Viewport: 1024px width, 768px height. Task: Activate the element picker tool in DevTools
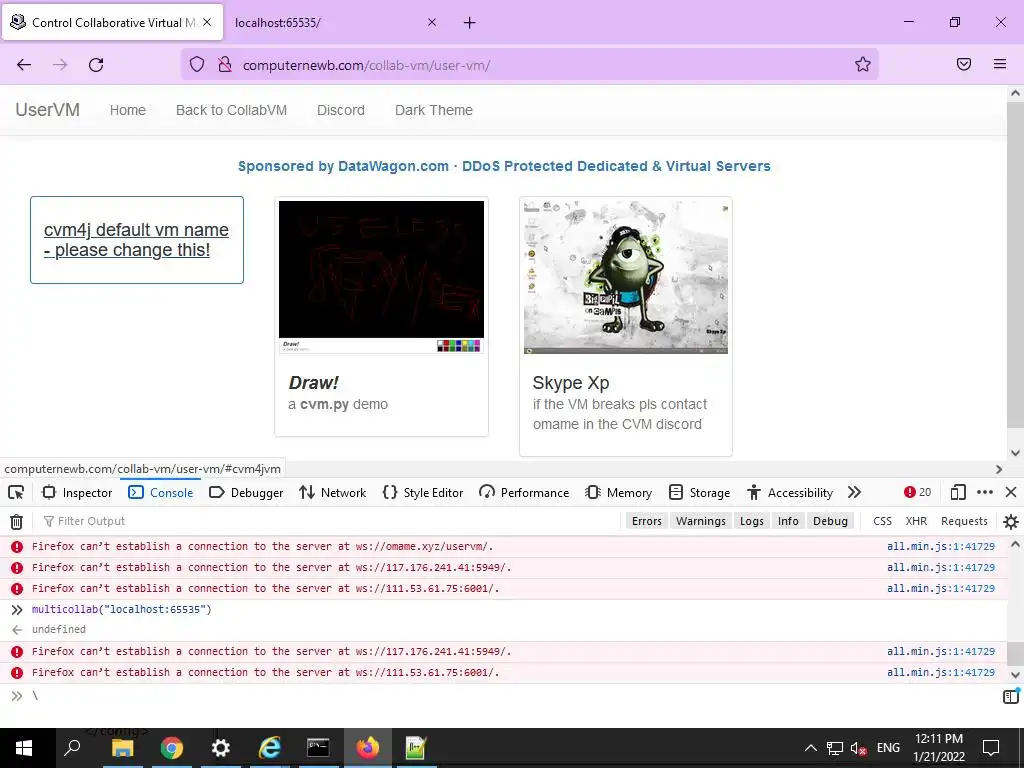click(x=16, y=492)
